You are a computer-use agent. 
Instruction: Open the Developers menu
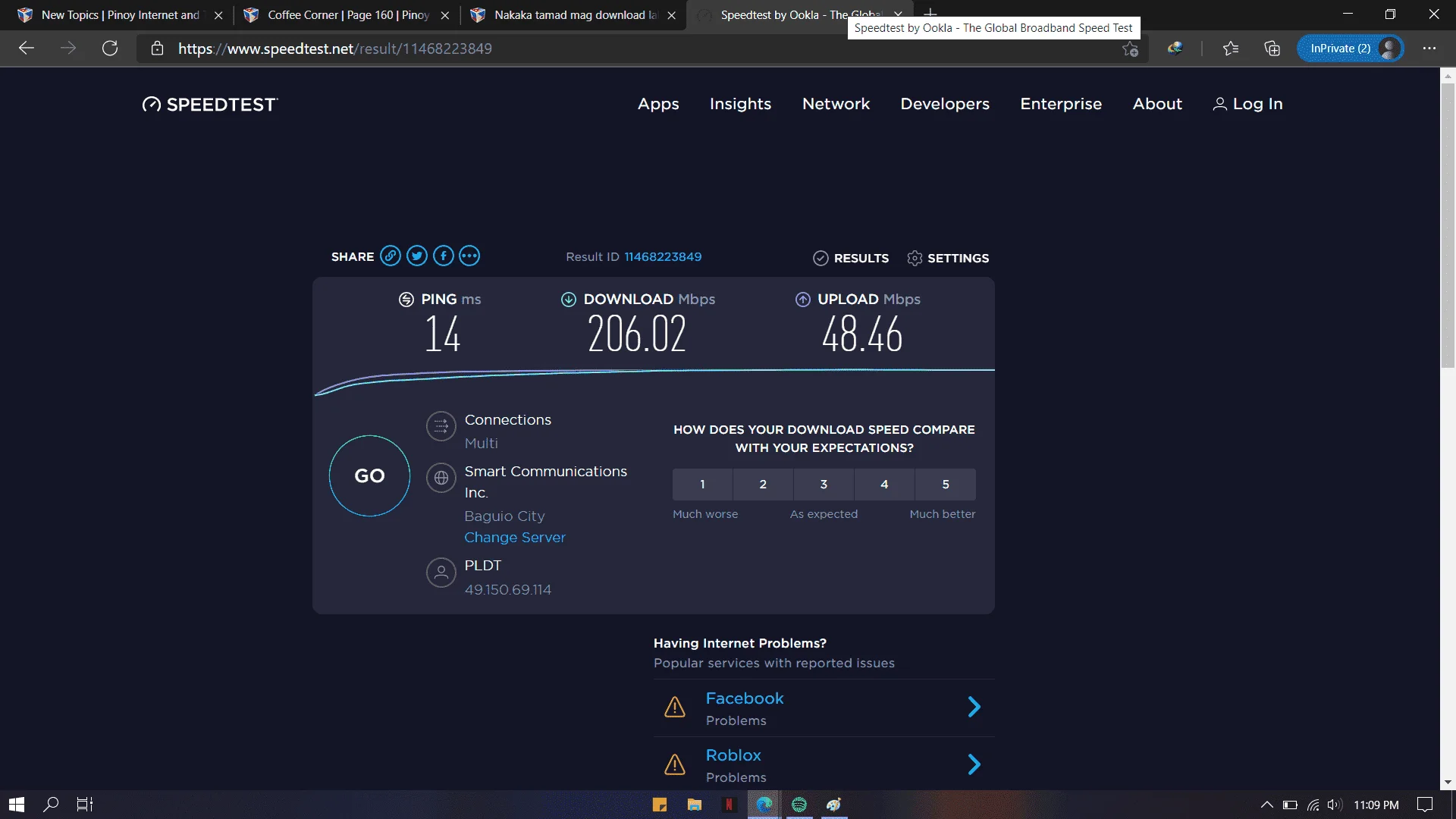click(x=945, y=104)
